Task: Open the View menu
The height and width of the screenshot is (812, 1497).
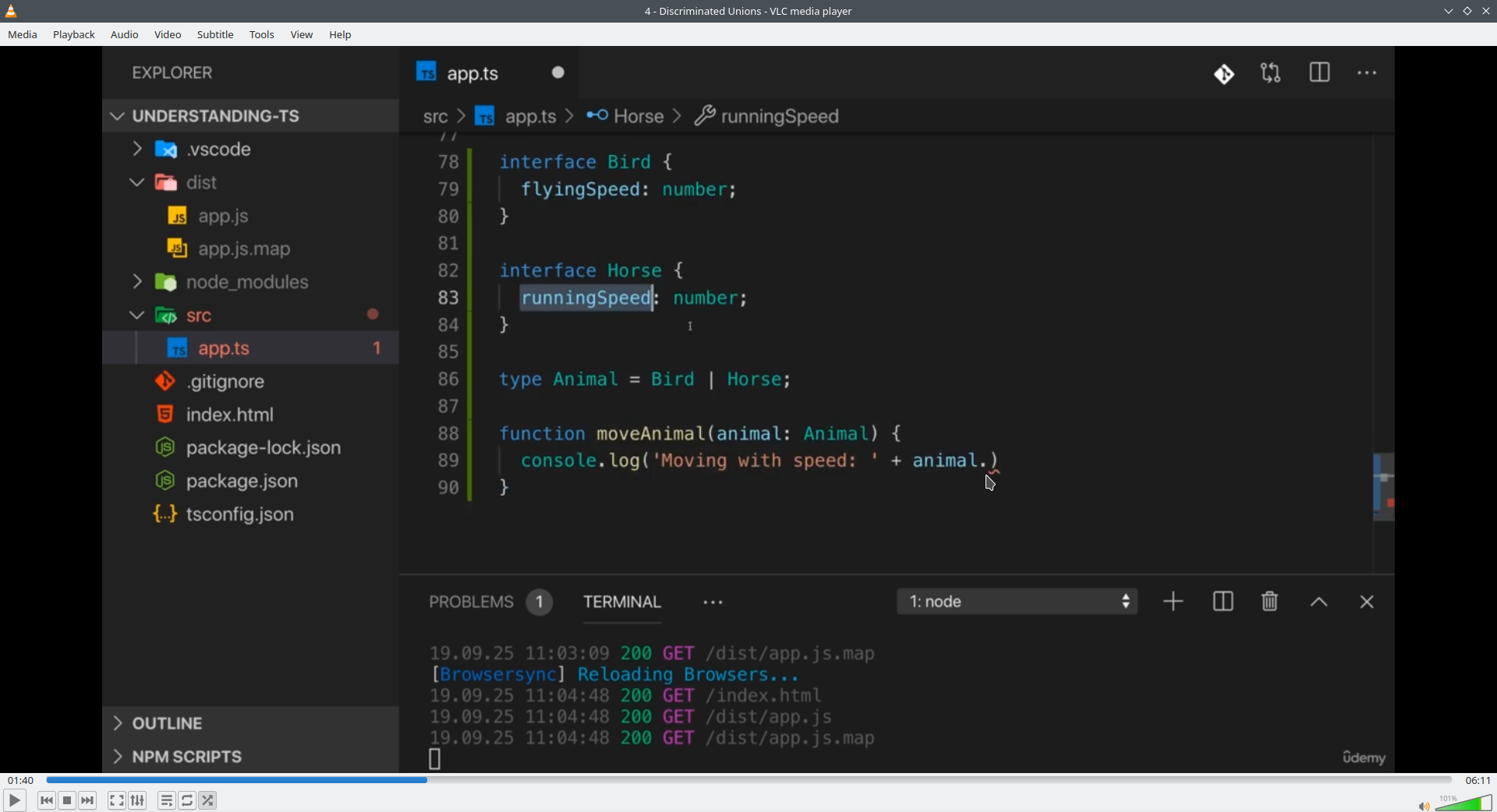Action: [x=302, y=35]
